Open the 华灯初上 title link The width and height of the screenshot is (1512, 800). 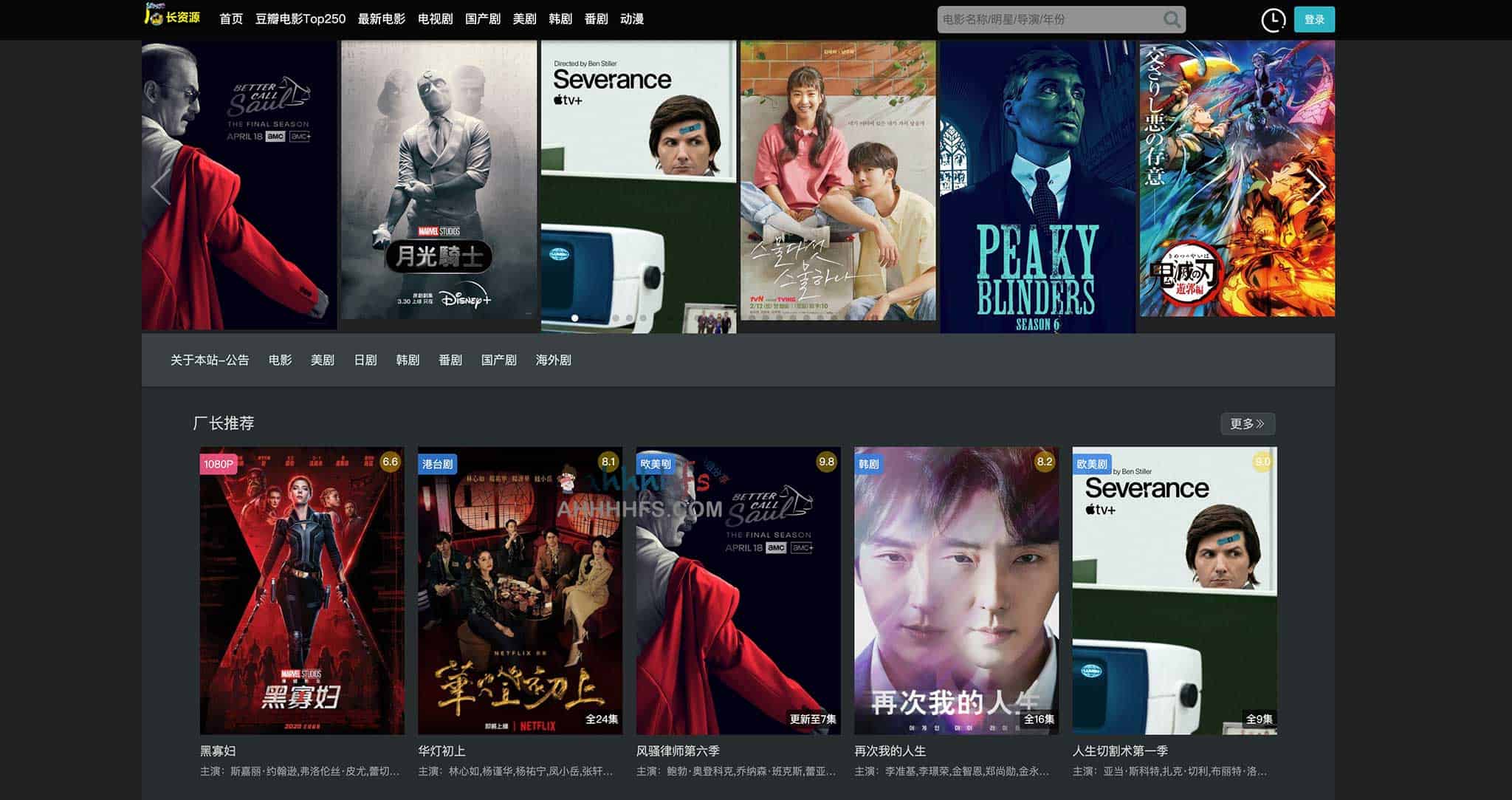click(x=441, y=751)
